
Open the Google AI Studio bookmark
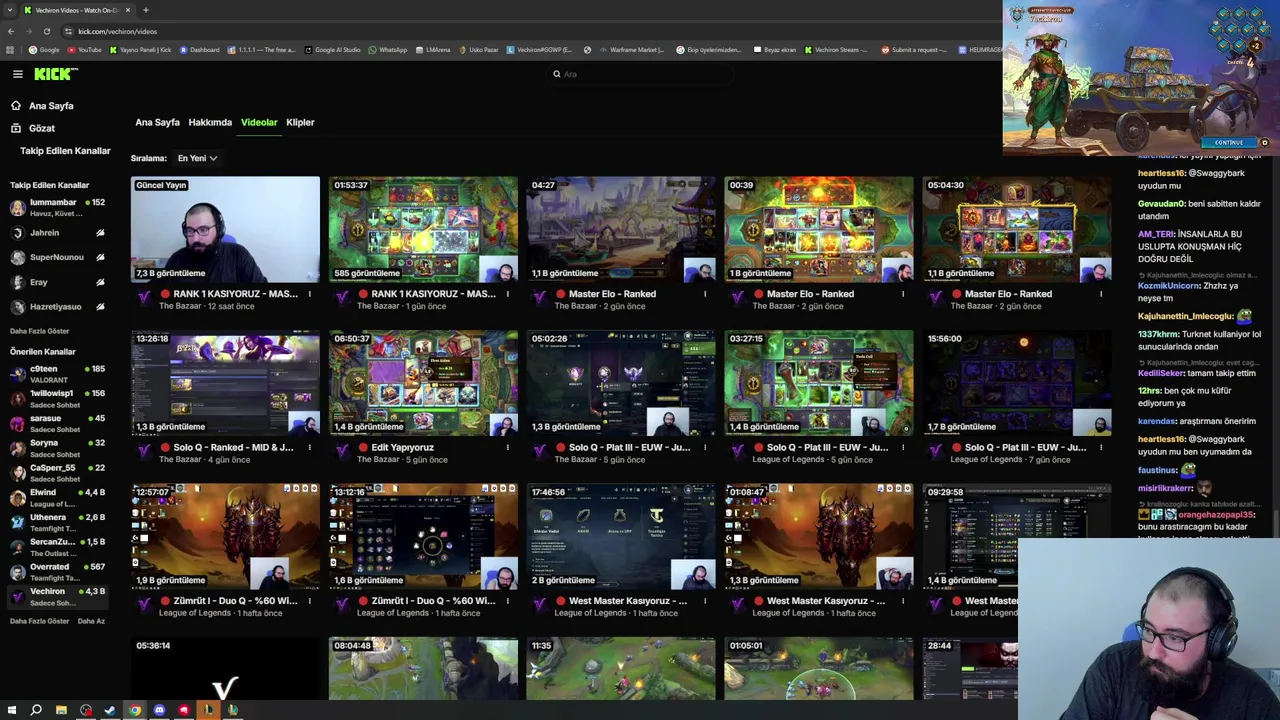[x=332, y=50]
